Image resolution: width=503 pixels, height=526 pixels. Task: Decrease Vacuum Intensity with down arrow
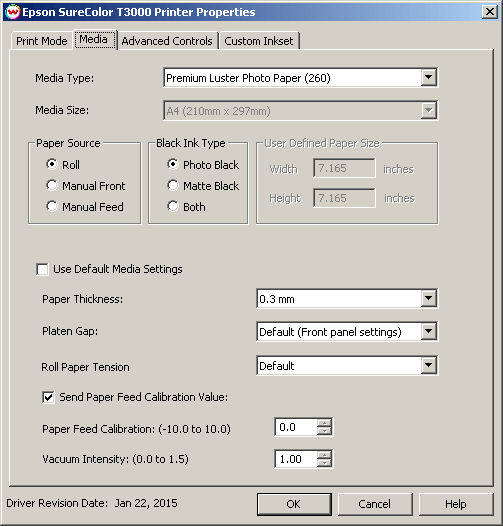pyautogui.click(x=324, y=463)
